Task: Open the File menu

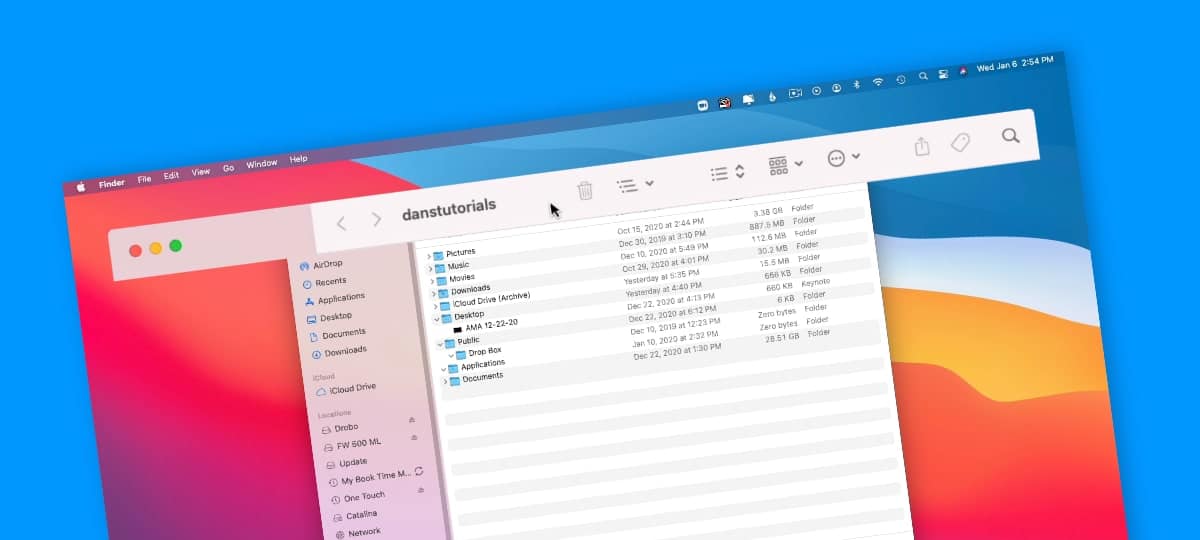Action: pyautogui.click(x=144, y=179)
